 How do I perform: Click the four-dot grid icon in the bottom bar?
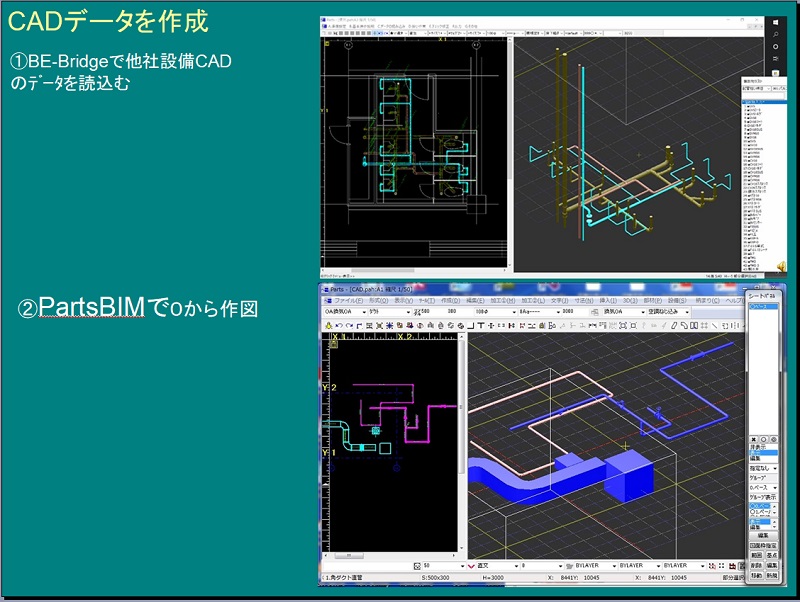721,566
